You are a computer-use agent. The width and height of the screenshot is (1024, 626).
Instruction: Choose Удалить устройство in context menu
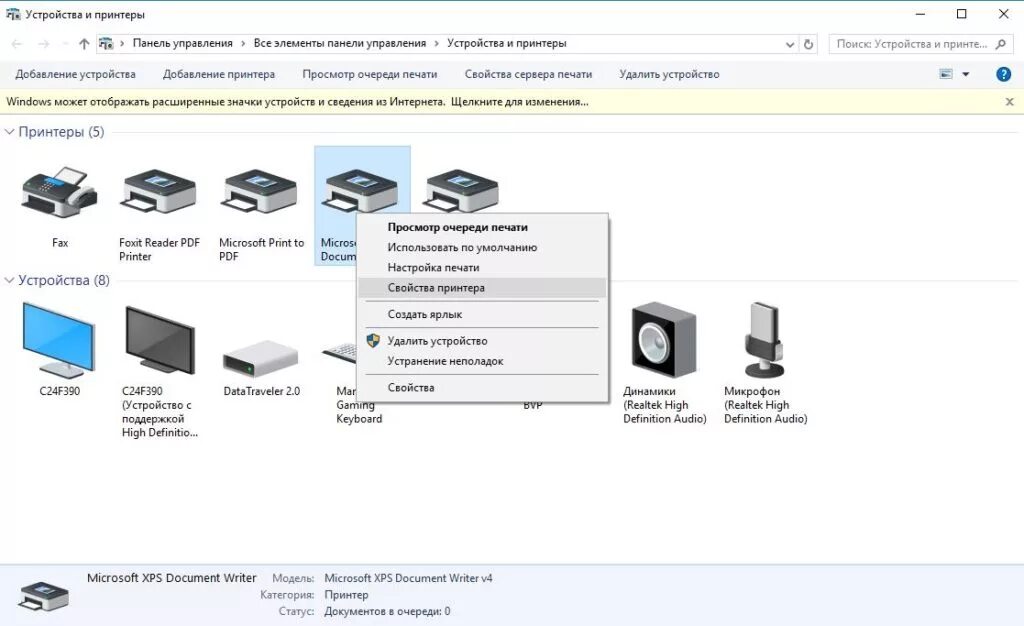coord(483,341)
